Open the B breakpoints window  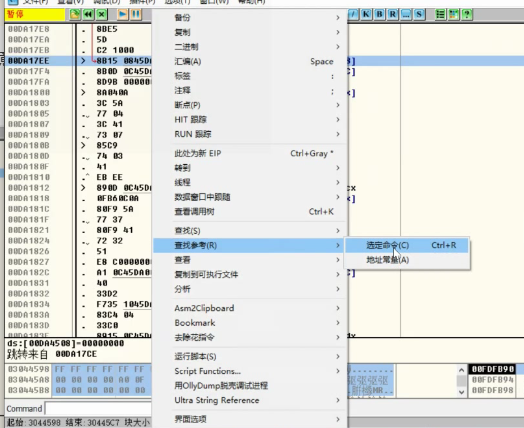379,14
